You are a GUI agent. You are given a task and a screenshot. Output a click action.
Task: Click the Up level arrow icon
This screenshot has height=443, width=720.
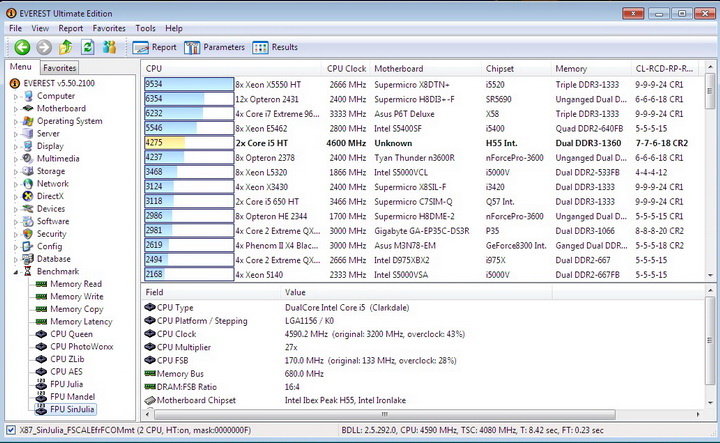click(66, 47)
